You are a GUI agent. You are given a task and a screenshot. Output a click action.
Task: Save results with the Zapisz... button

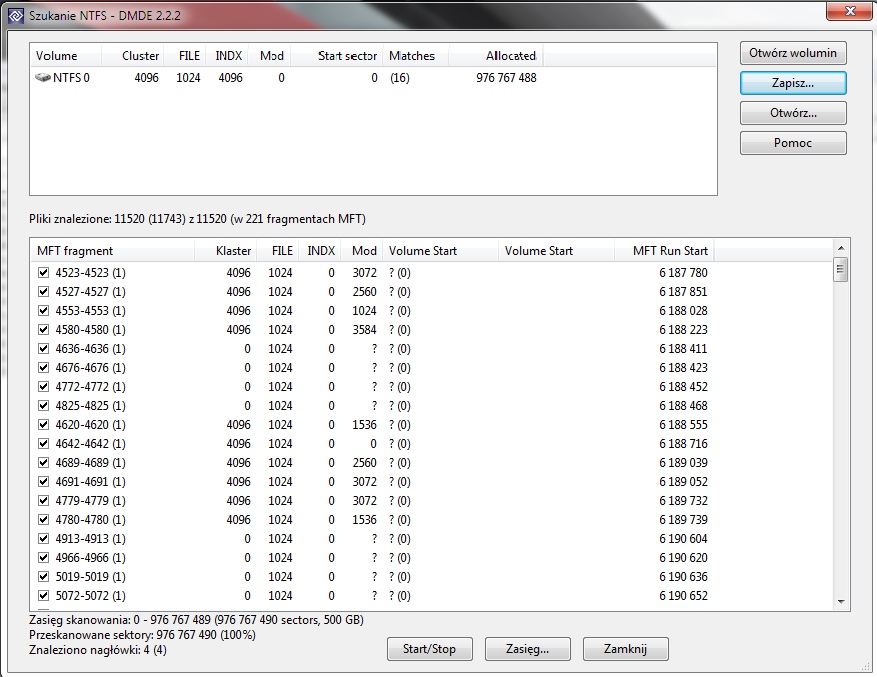tap(793, 83)
